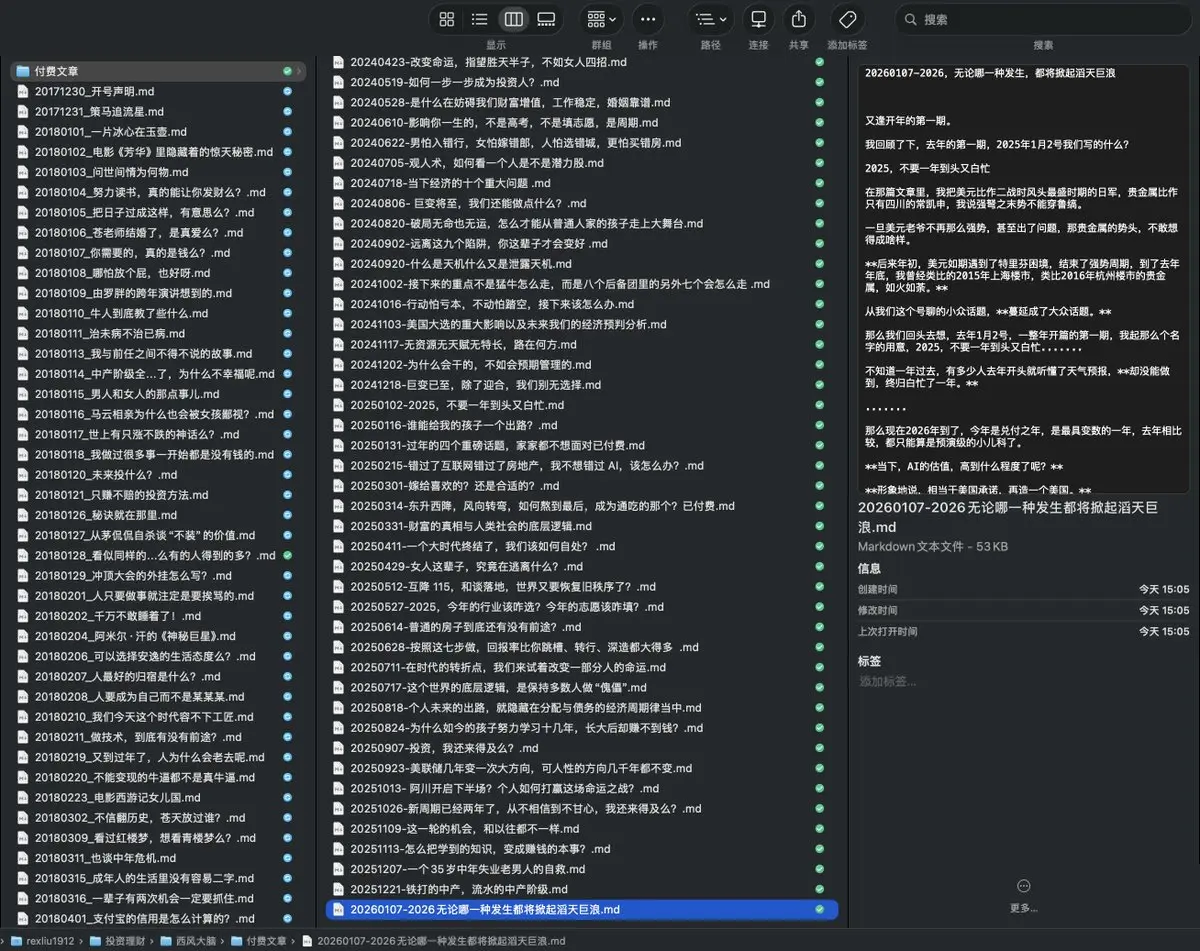Select the 付费文章 folder in left column
Screen dimensions: 1200x951
click(x=158, y=71)
